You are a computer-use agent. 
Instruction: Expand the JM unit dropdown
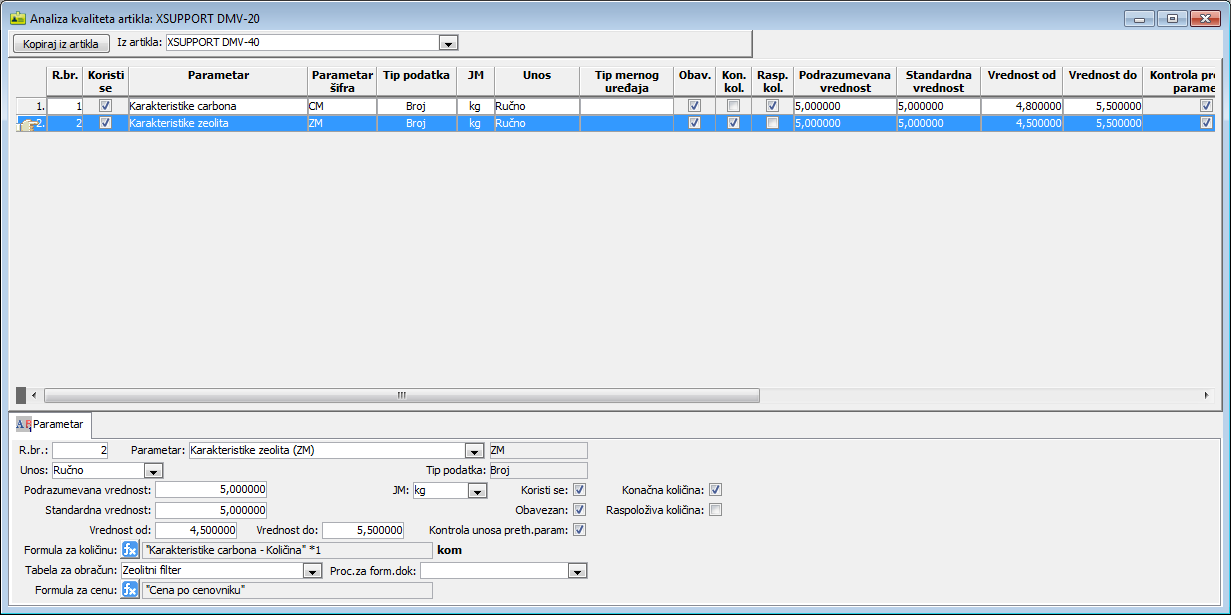477,491
